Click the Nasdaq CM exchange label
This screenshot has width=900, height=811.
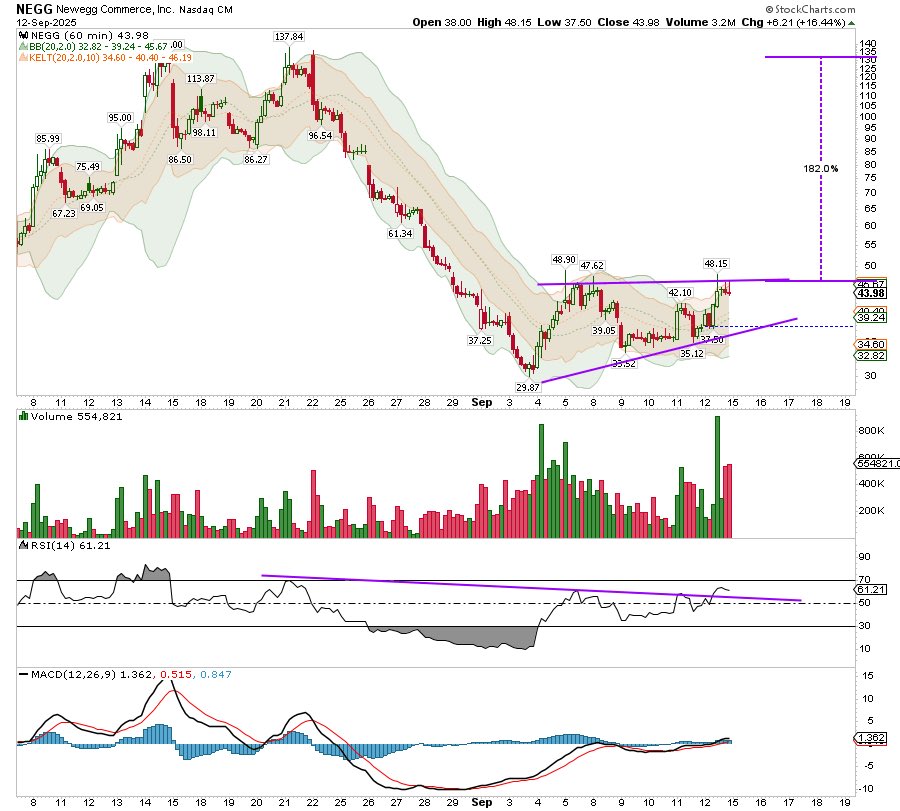[205, 10]
